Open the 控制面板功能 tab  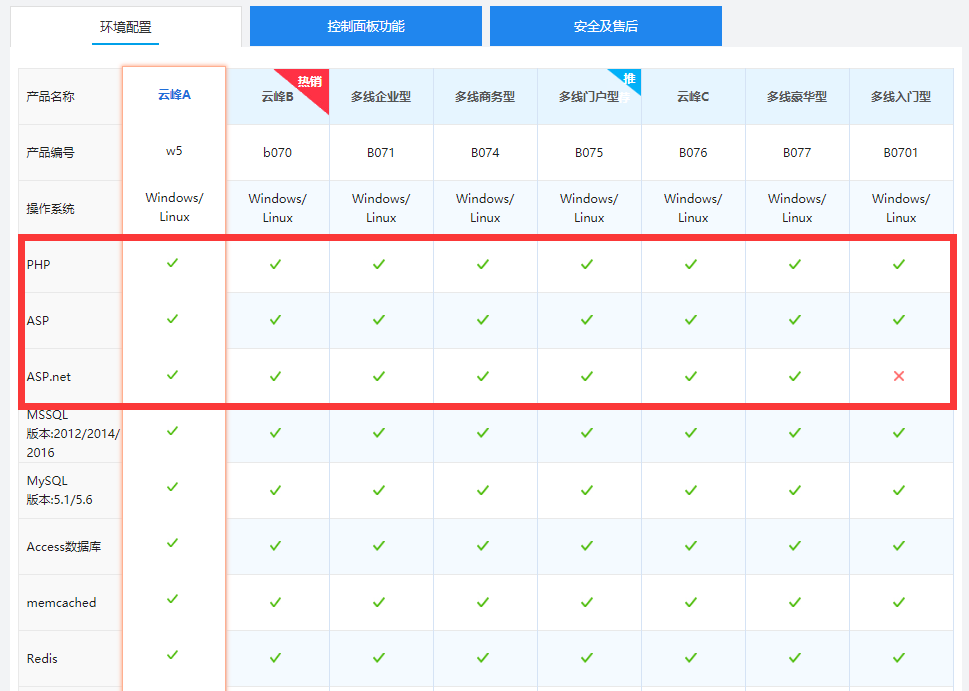(366, 26)
